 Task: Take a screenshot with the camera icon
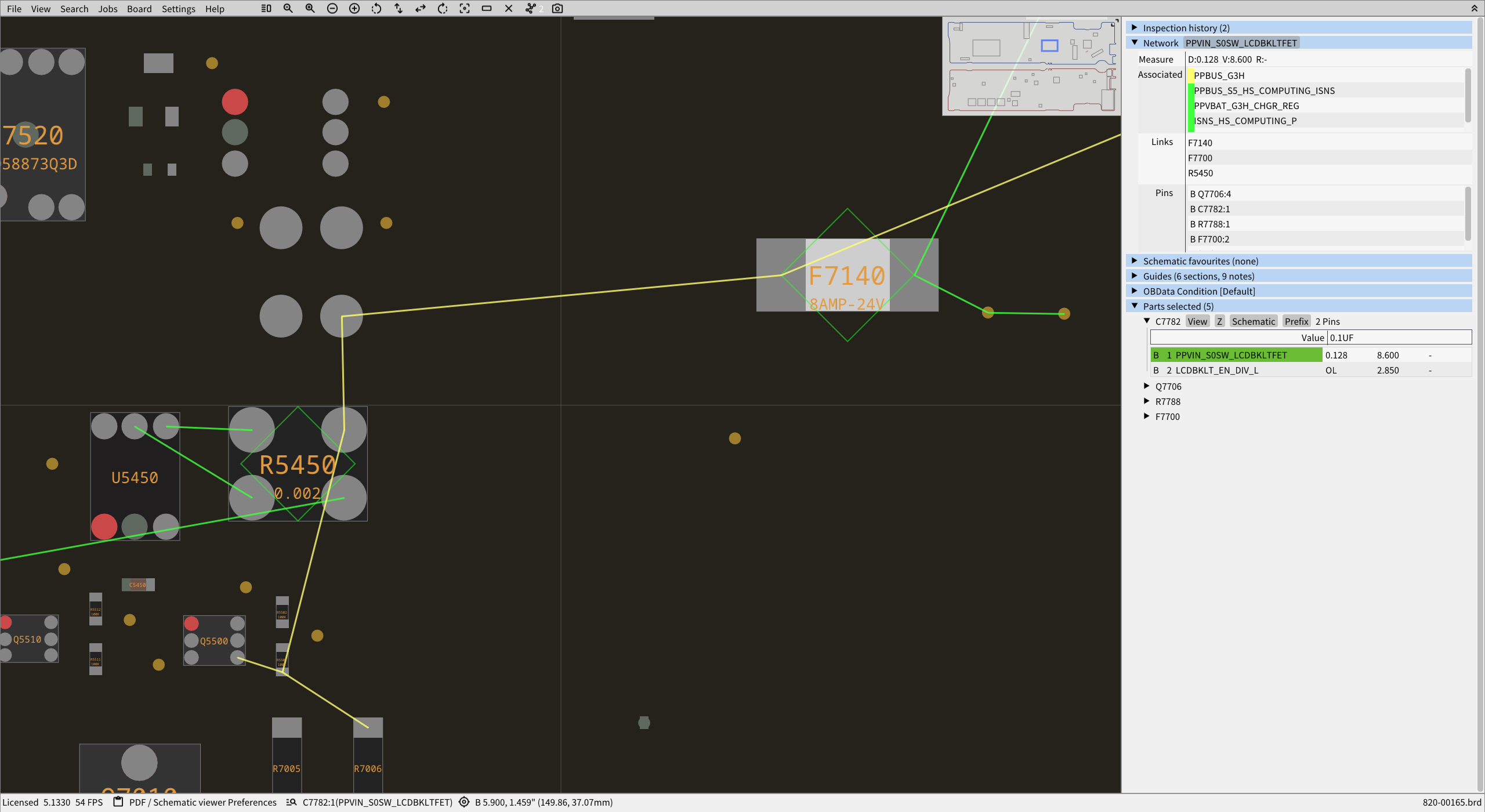pos(557,8)
